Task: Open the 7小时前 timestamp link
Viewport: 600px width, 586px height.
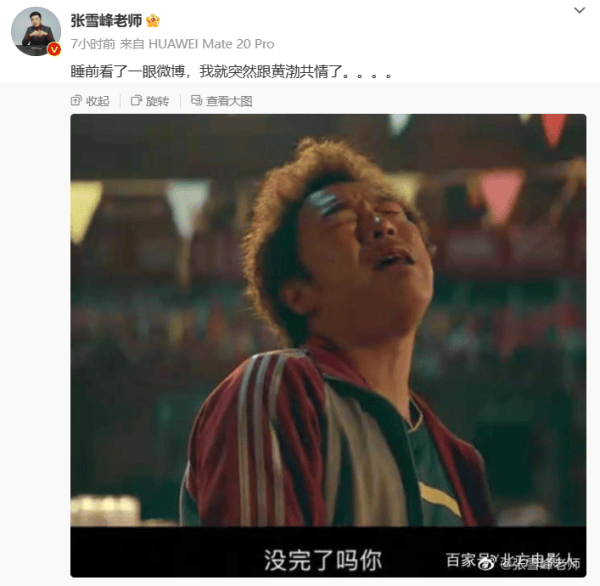Action: [x=93, y=44]
